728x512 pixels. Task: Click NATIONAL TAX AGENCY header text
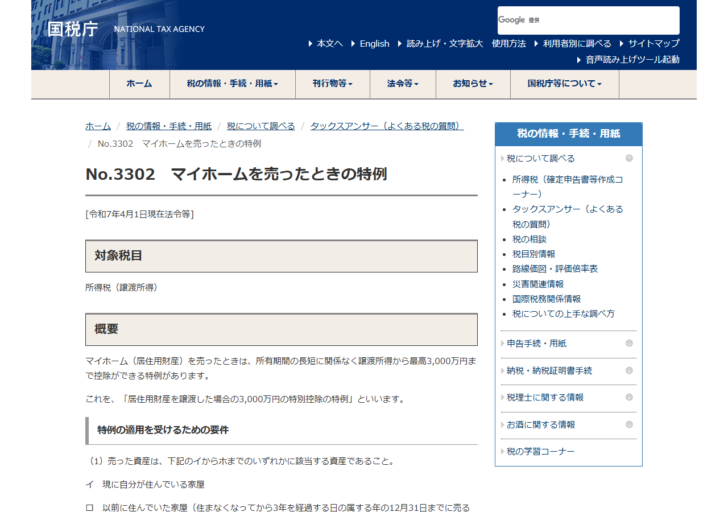tap(159, 29)
